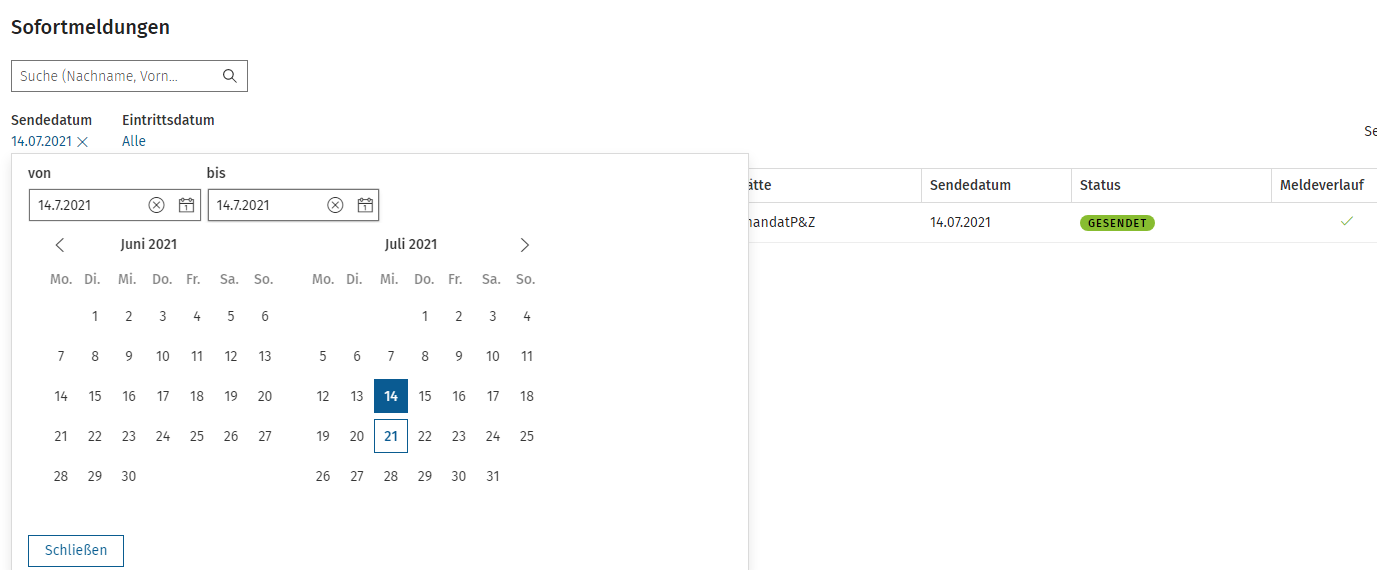Clear the 'bis' date field with its X icon
The height and width of the screenshot is (570, 1377).
[335, 205]
